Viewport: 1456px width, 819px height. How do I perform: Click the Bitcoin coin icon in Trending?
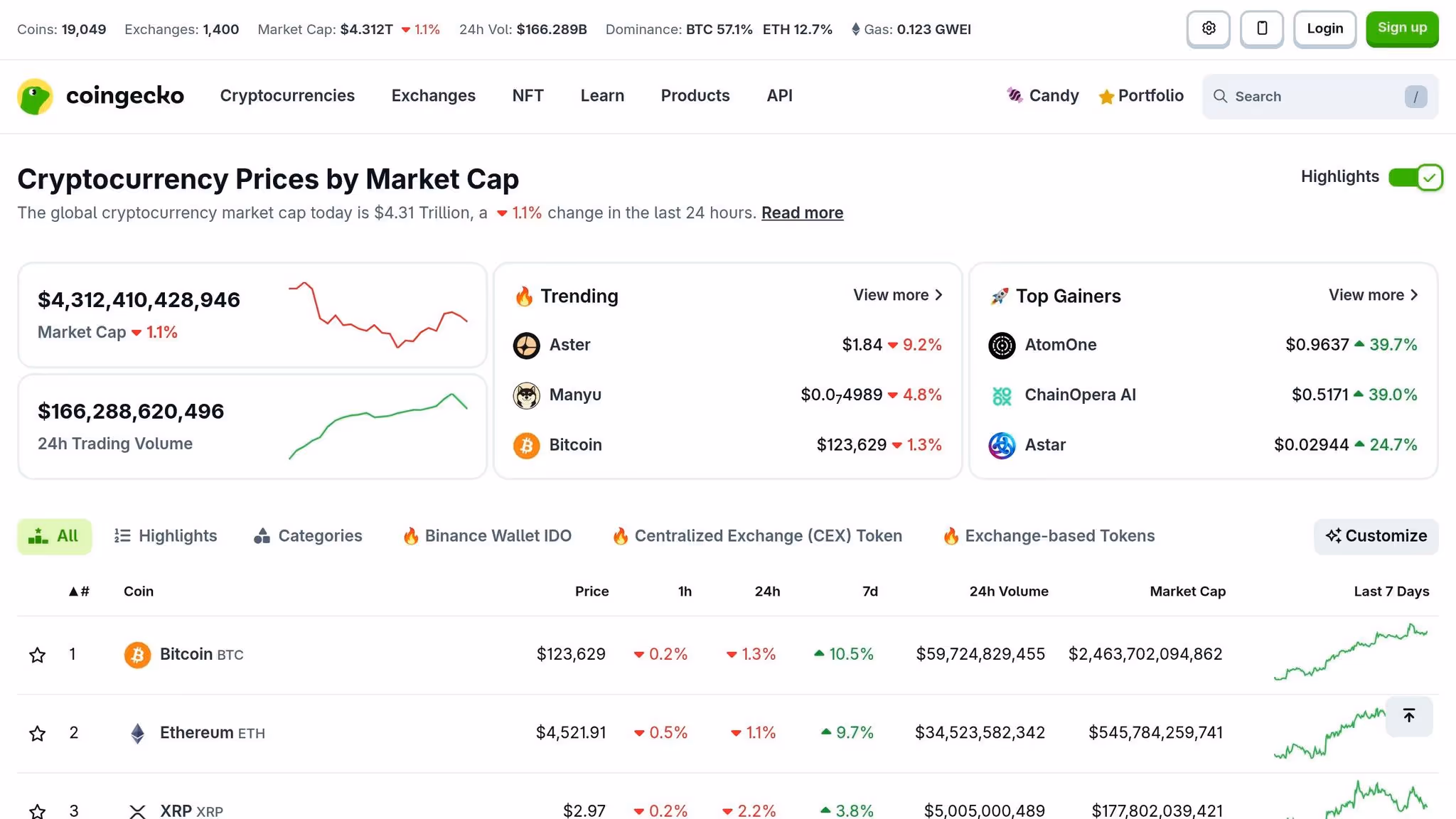[526, 444]
